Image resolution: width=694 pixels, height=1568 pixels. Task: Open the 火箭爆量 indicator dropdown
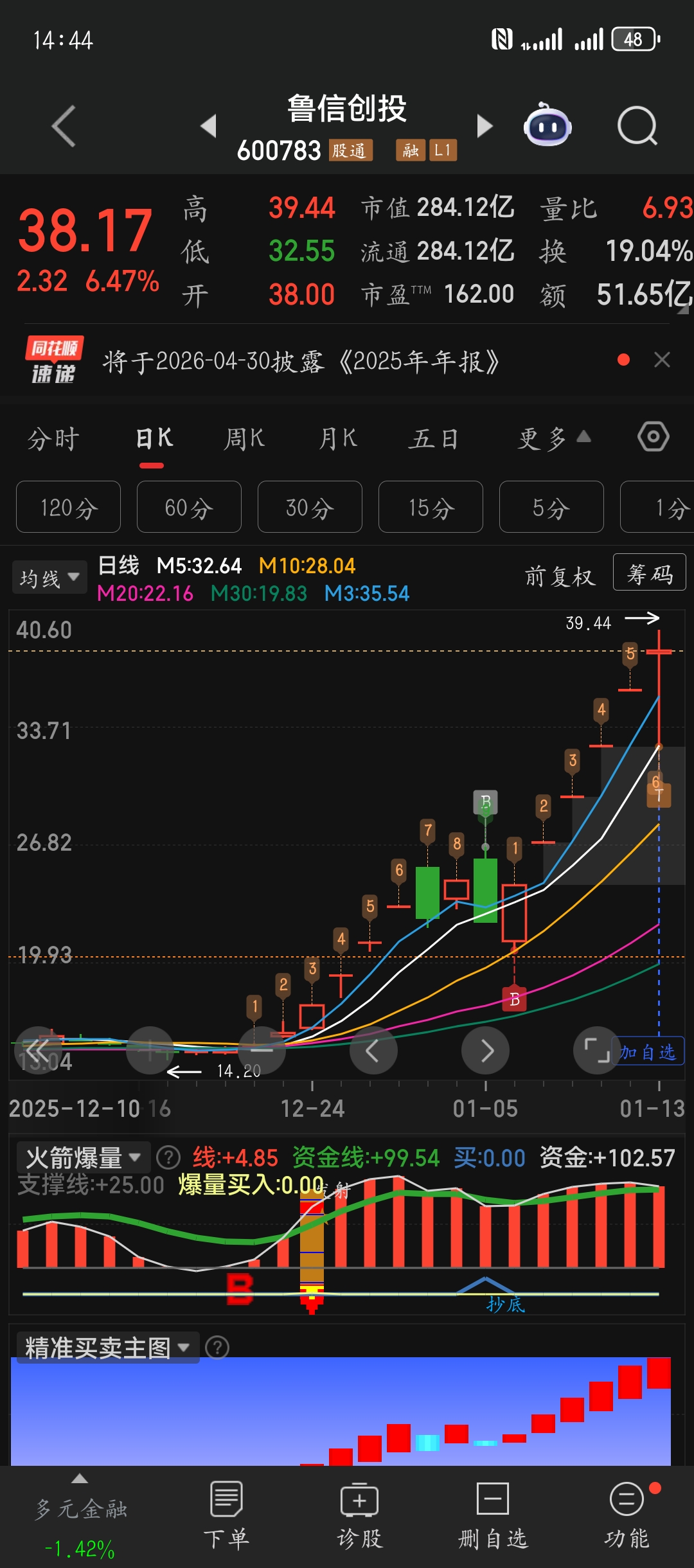click(83, 1157)
